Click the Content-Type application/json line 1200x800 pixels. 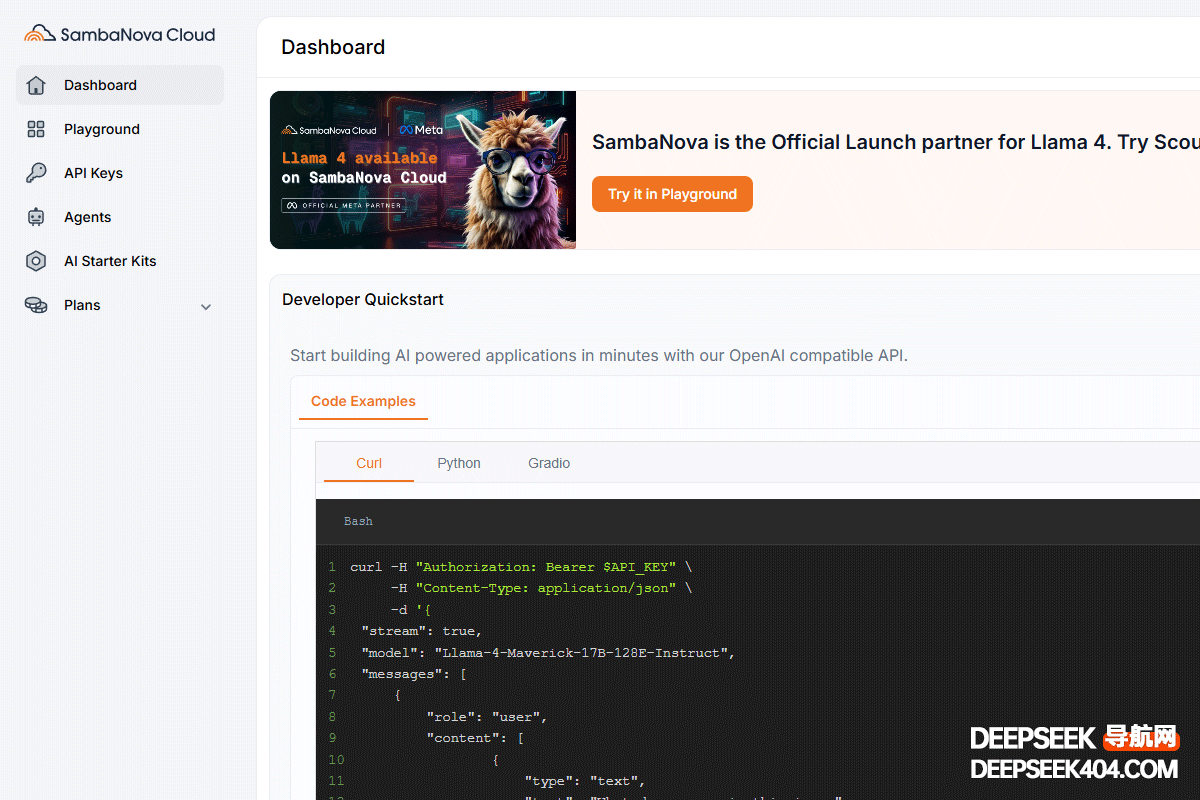pyautogui.click(x=541, y=588)
